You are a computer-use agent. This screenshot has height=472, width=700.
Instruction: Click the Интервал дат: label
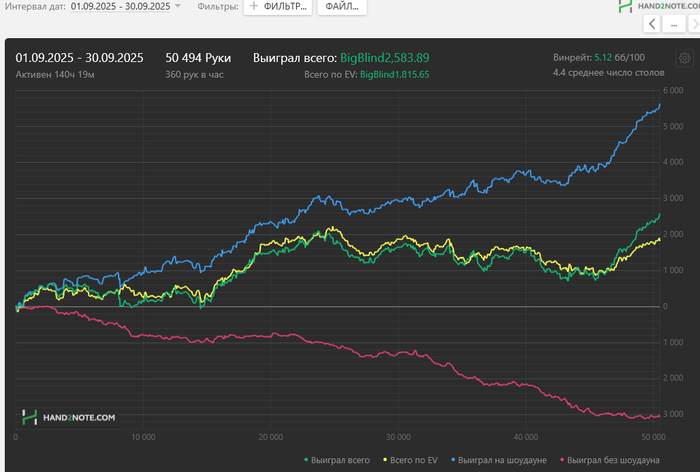click(35, 7)
